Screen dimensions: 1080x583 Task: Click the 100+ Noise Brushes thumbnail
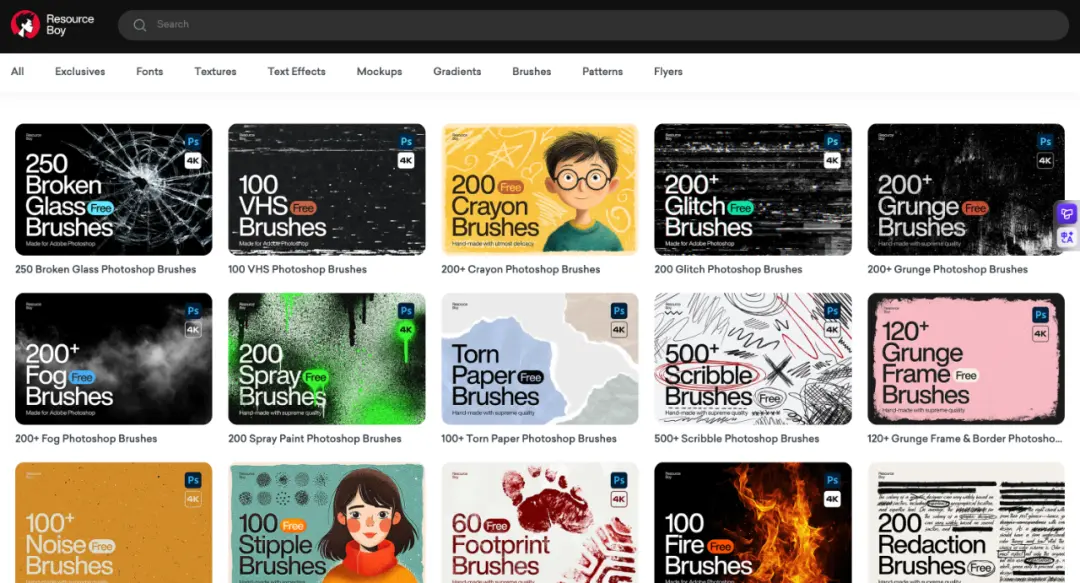pyautogui.click(x=114, y=522)
